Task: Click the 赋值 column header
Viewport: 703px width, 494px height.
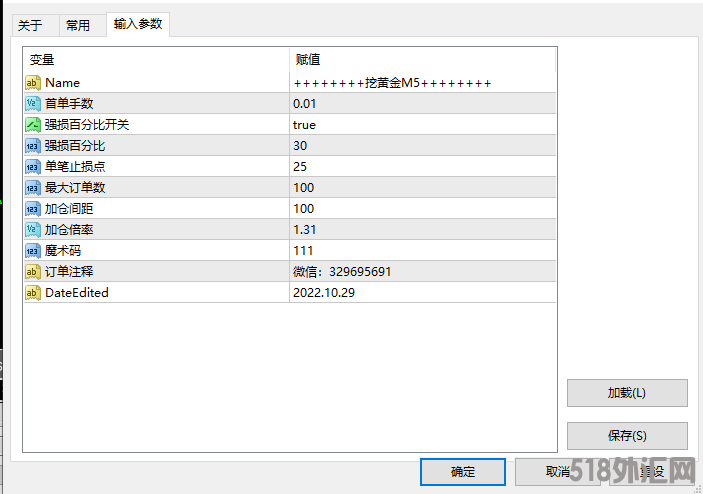Action: [x=422, y=60]
